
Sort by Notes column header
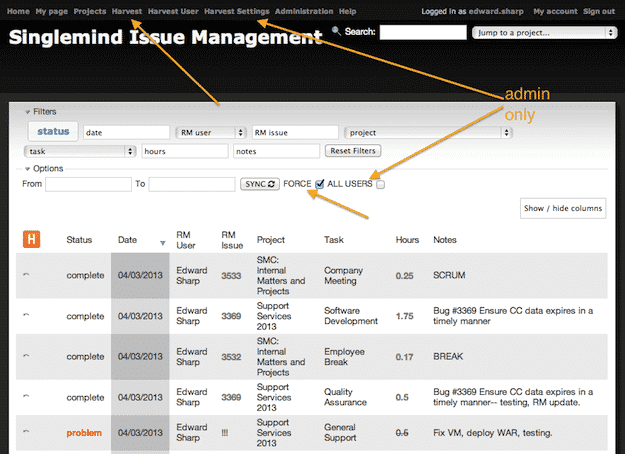(445, 240)
